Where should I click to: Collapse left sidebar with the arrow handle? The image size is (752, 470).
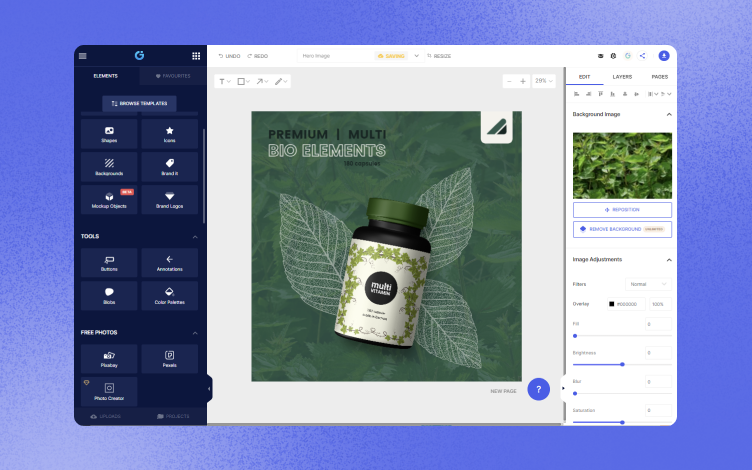point(209,388)
